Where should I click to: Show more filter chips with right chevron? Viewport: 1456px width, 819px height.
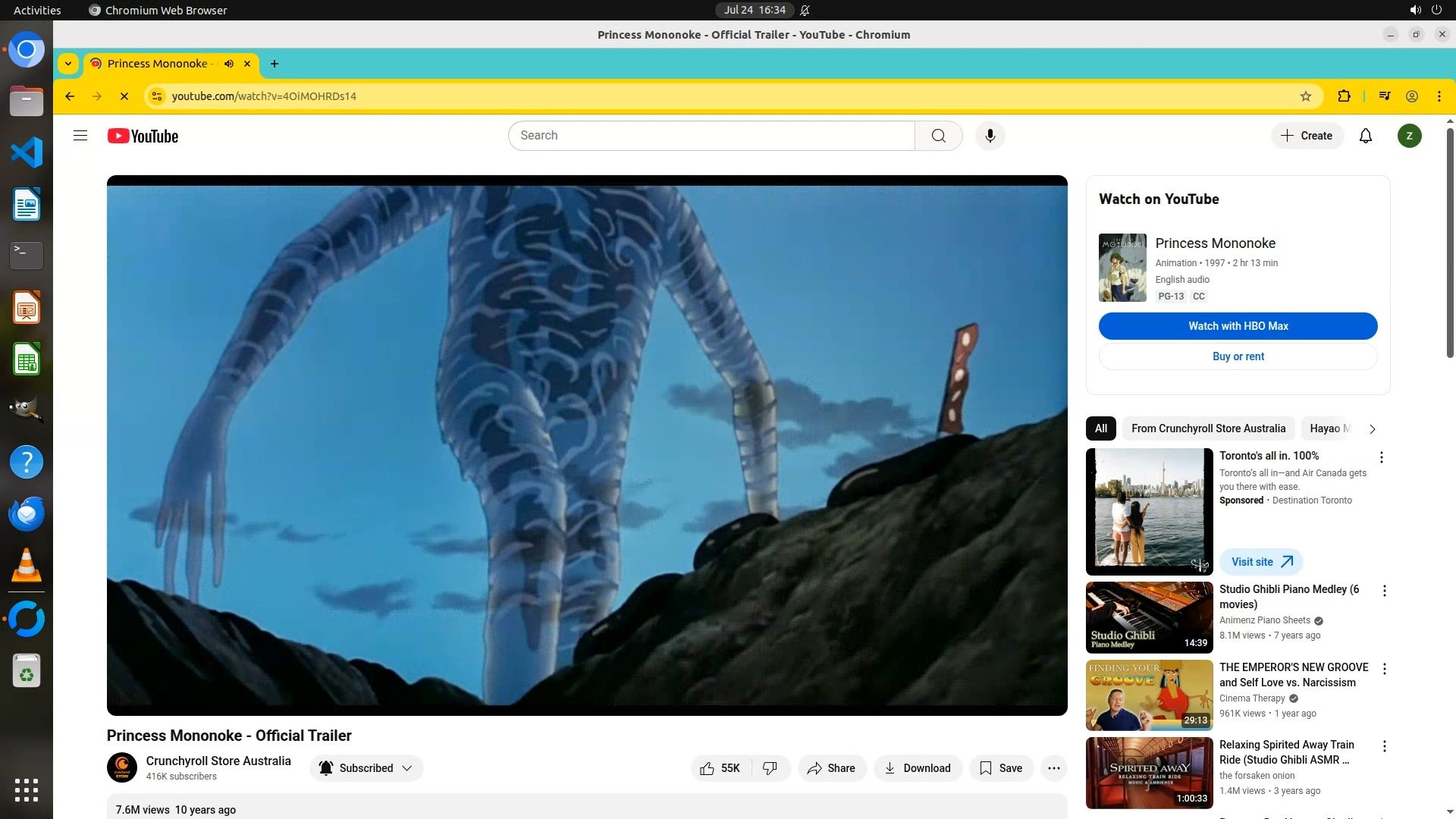1372,429
